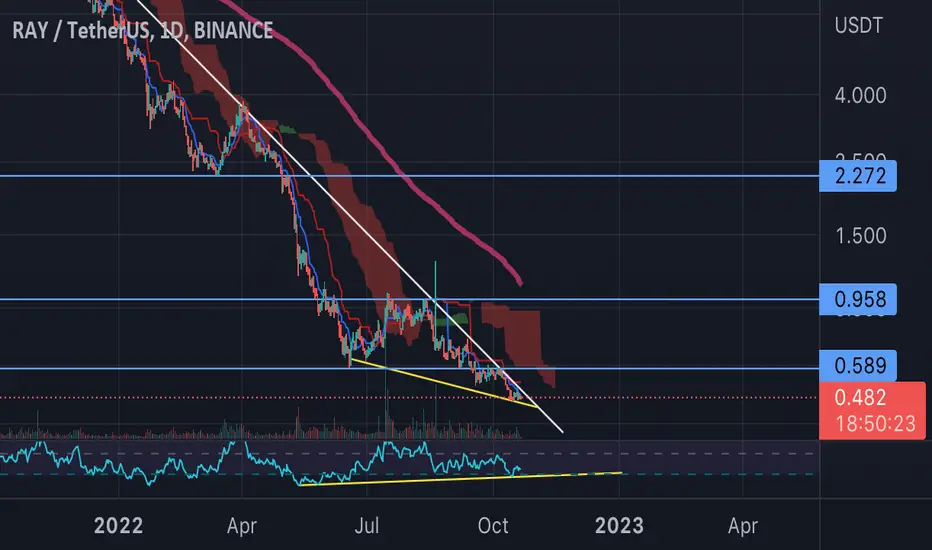Viewport: 932px width, 550px height.
Task: Click the Apr label after 2023
Action: (x=742, y=526)
